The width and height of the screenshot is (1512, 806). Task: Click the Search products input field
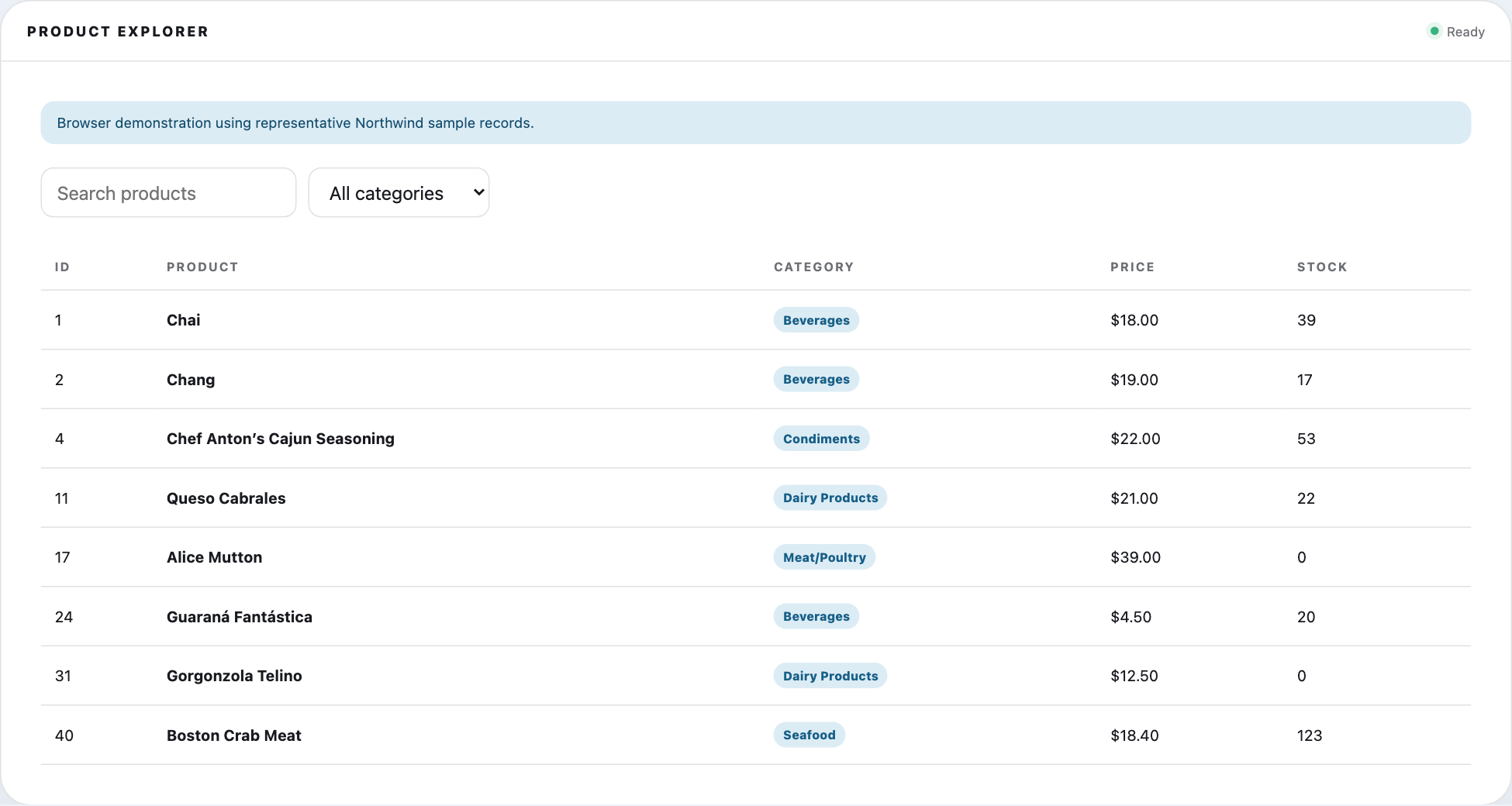pyautogui.click(x=168, y=193)
